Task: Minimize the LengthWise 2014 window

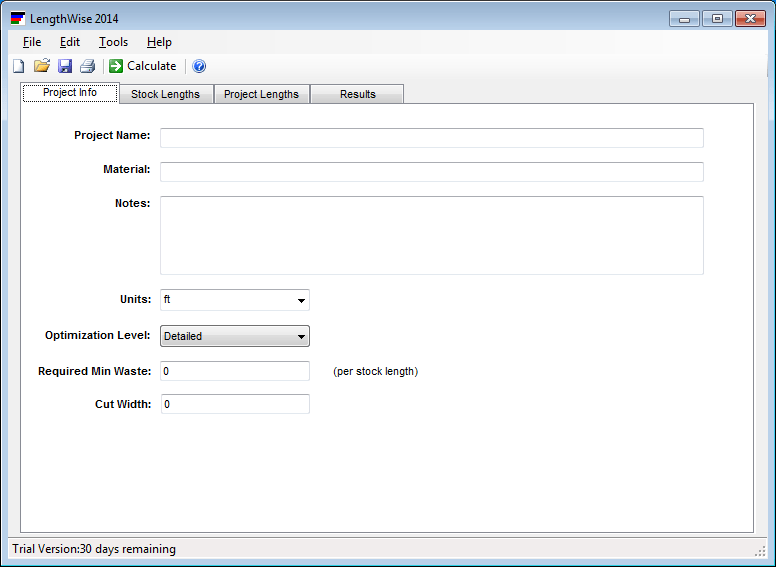Action: pyautogui.click(x=684, y=19)
